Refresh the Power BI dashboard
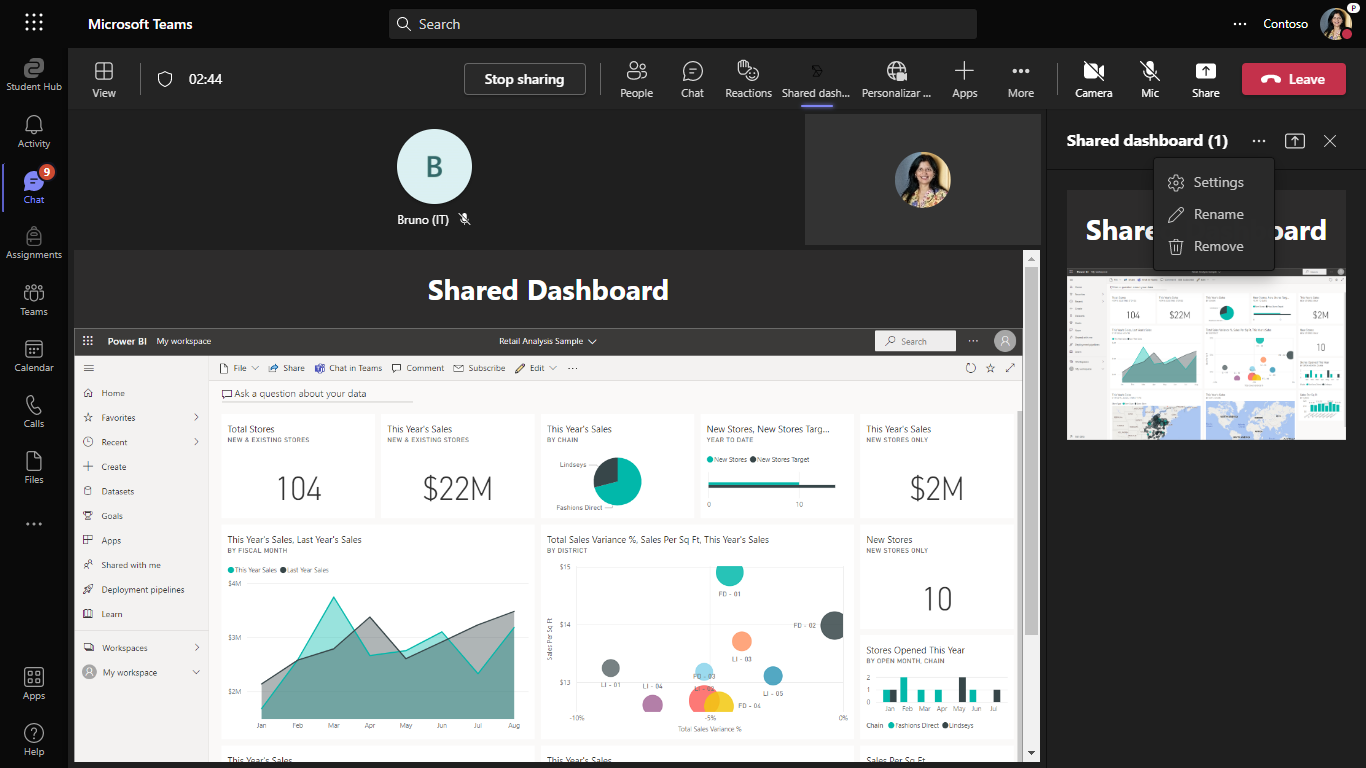 point(970,368)
